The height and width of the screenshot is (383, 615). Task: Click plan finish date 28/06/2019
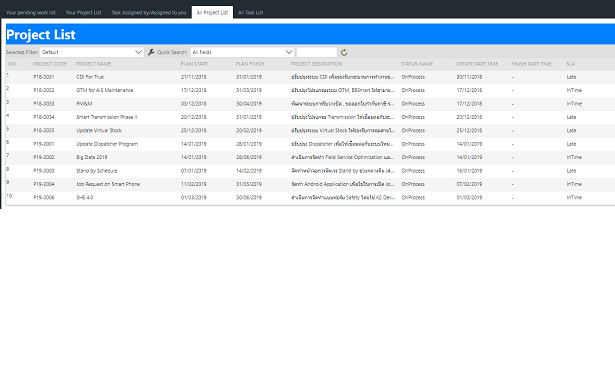(249, 157)
